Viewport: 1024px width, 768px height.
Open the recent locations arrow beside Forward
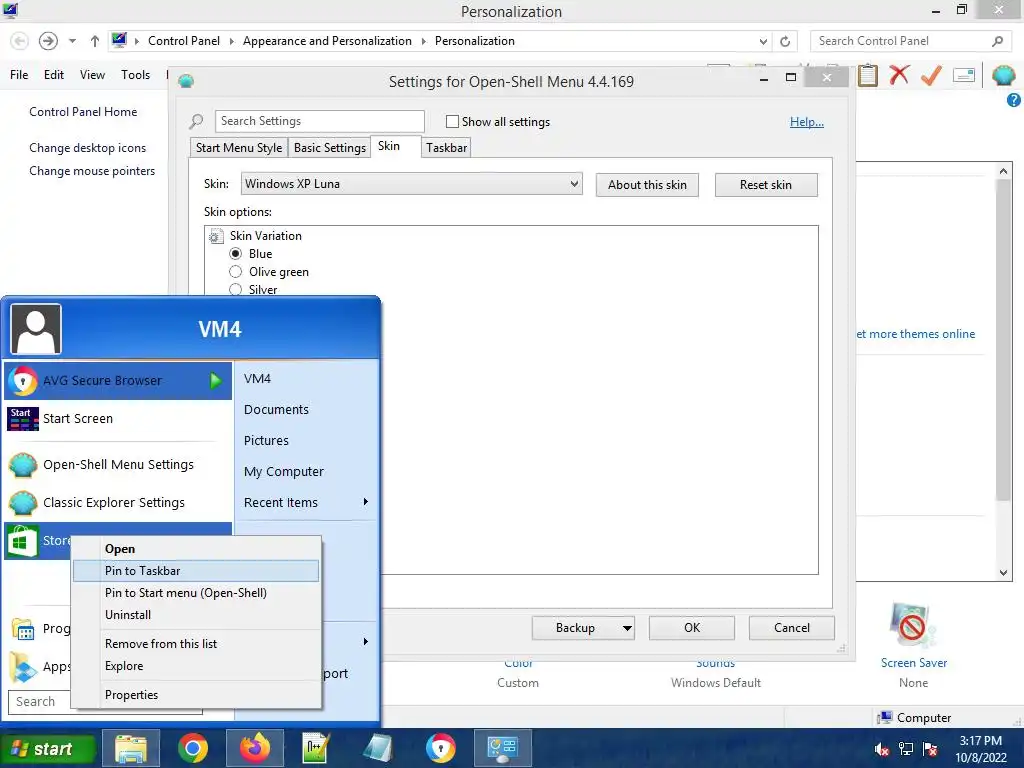(x=72, y=41)
